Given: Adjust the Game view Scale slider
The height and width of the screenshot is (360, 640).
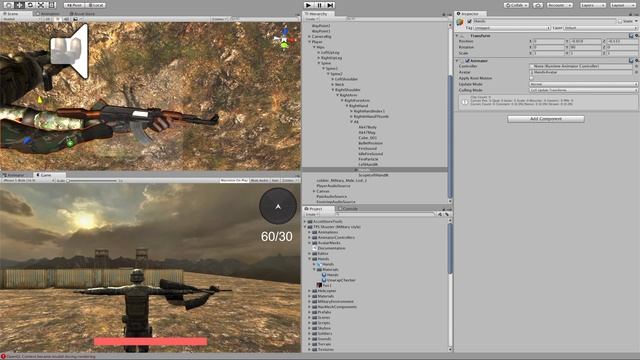Looking at the screenshot, I should (x=93, y=180).
